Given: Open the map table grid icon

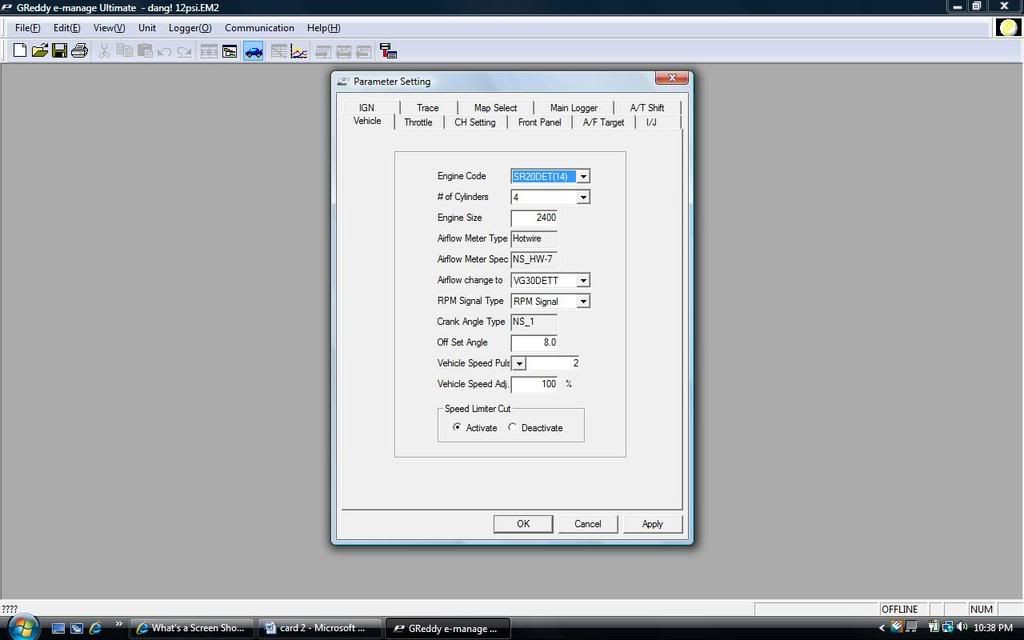Looking at the screenshot, I should pos(209,51).
